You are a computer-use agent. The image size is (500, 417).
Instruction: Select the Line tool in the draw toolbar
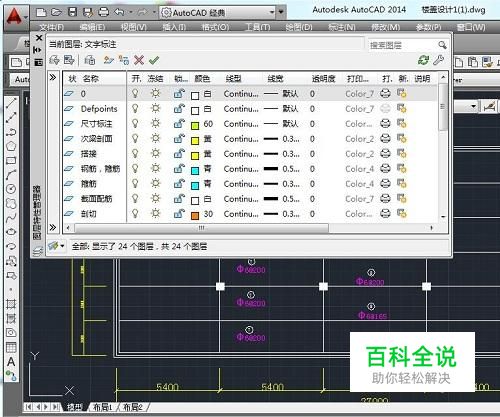point(11,103)
